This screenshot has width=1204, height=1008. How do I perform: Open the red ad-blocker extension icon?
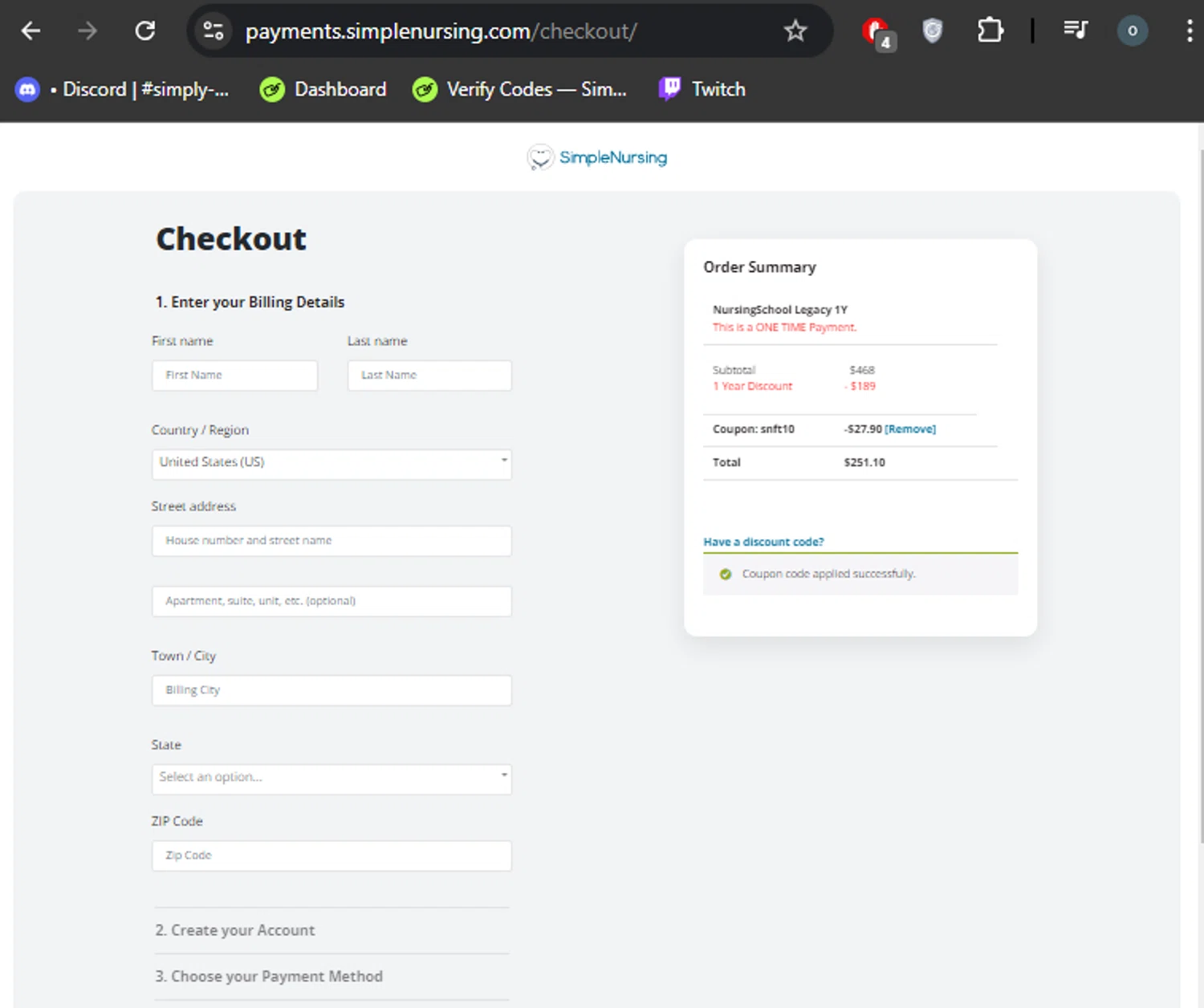pos(877,32)
